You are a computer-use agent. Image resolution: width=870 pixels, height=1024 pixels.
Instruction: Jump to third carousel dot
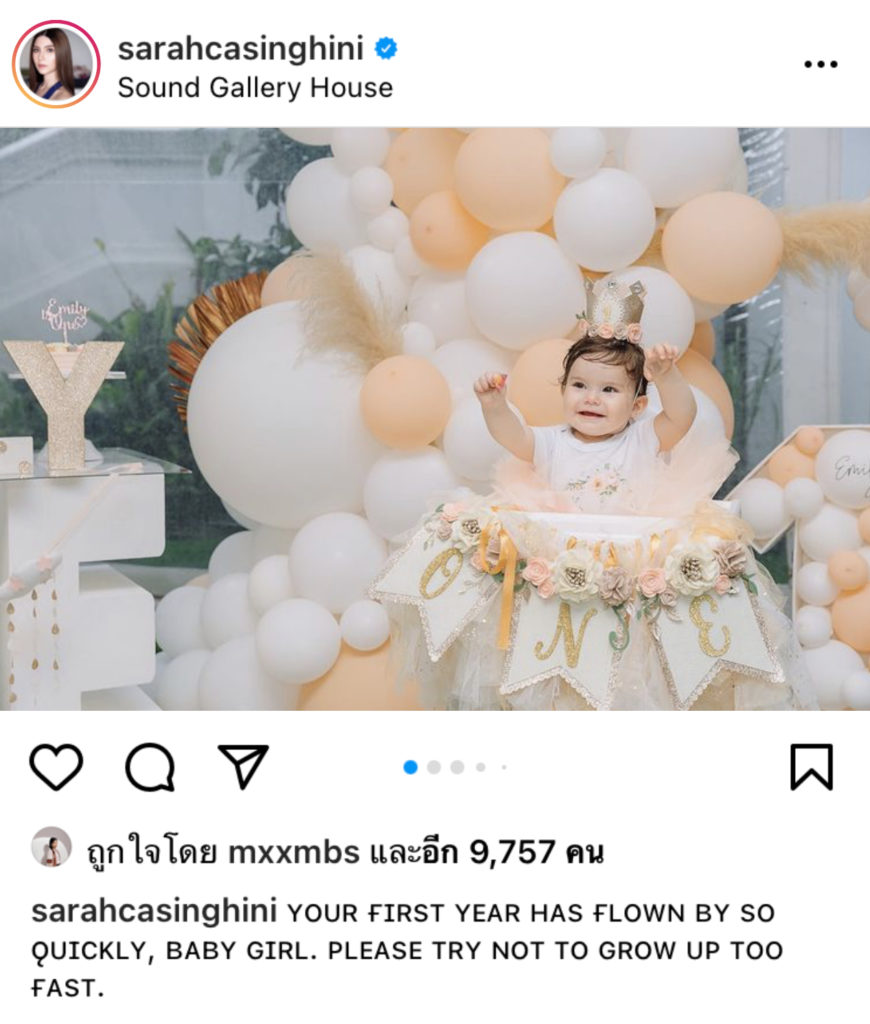(x=457, y=767)
